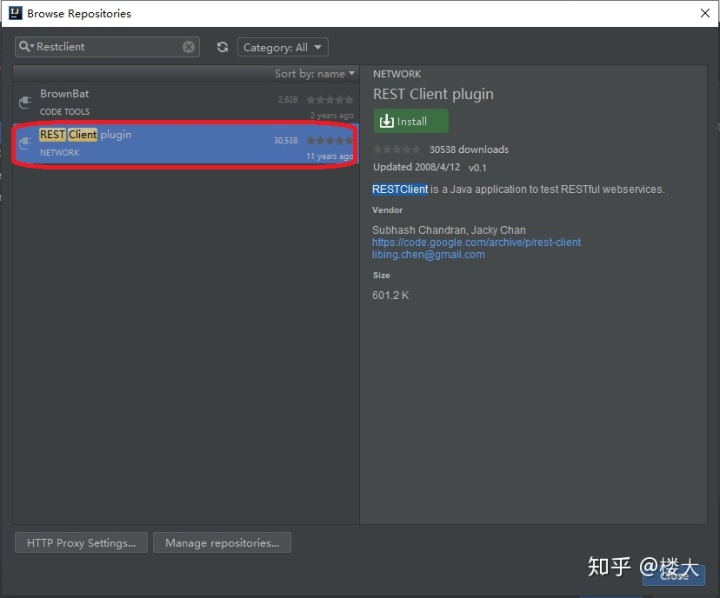Click the 2,828 downloads count
This screenshot has height=598, width=720.
(x=287, y=100)
